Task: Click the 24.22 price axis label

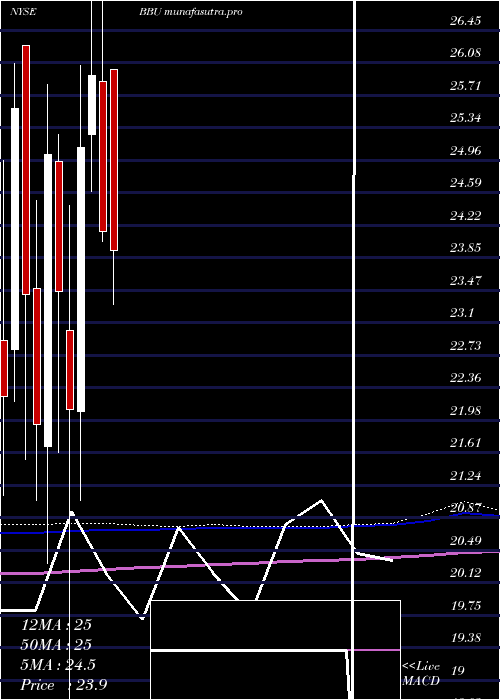Action: tap(465, 216)
